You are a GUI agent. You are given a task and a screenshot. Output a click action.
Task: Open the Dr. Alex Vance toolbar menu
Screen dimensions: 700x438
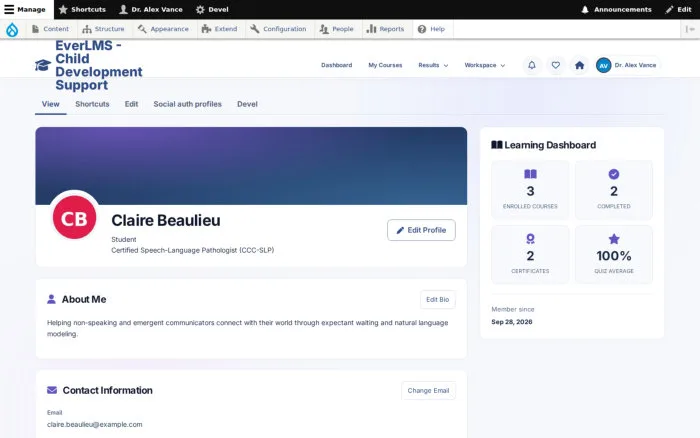click(x=151, y=9)
